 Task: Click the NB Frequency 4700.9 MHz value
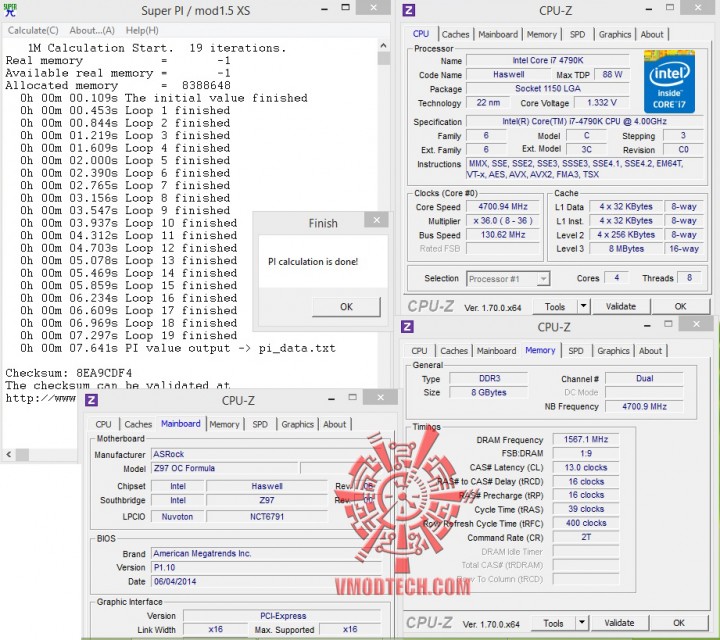[x=644, y=406]
